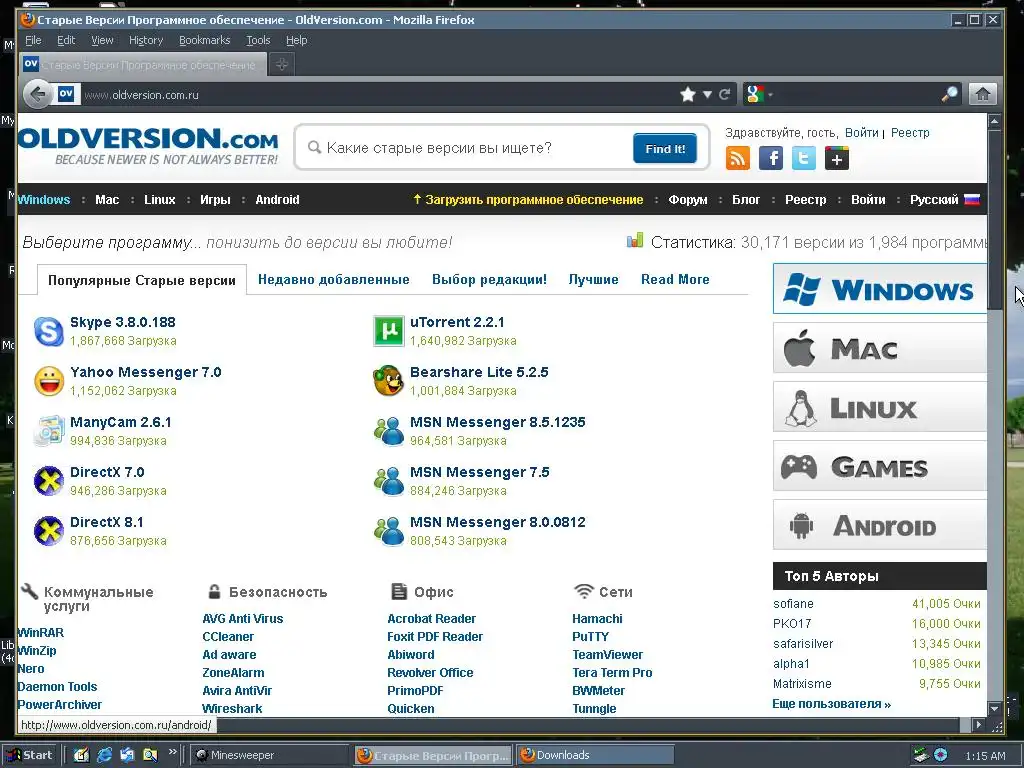Screen dimensions: 1024x768
Task: Click Войти link next to greeting
Action: pos(861,133)
